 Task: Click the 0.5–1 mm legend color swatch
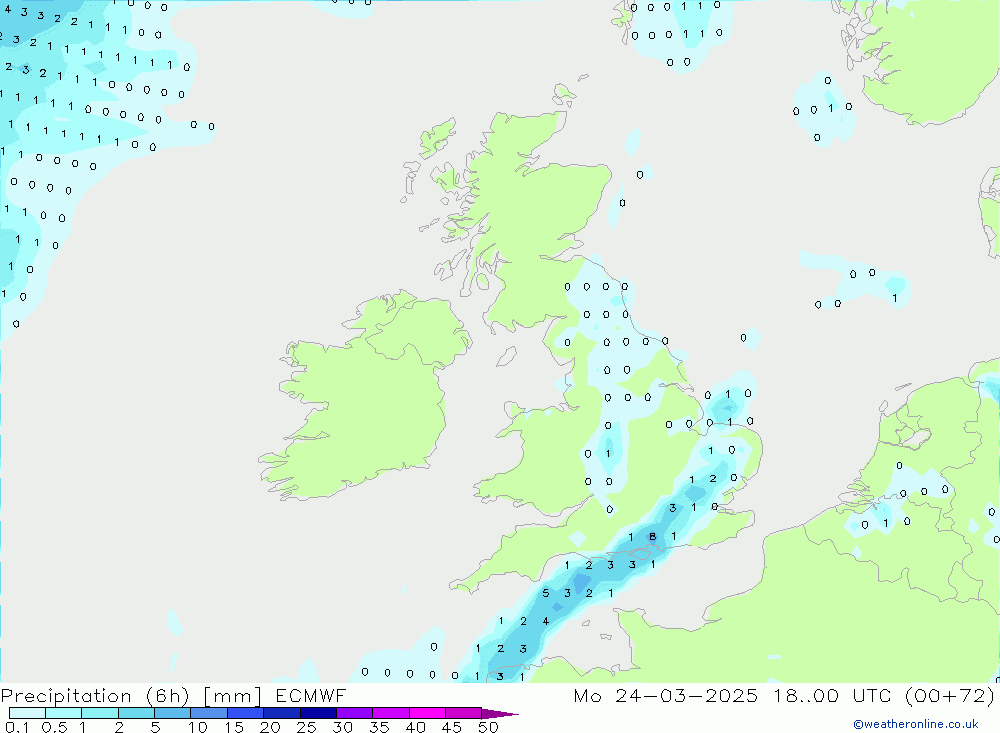(63, 713)
